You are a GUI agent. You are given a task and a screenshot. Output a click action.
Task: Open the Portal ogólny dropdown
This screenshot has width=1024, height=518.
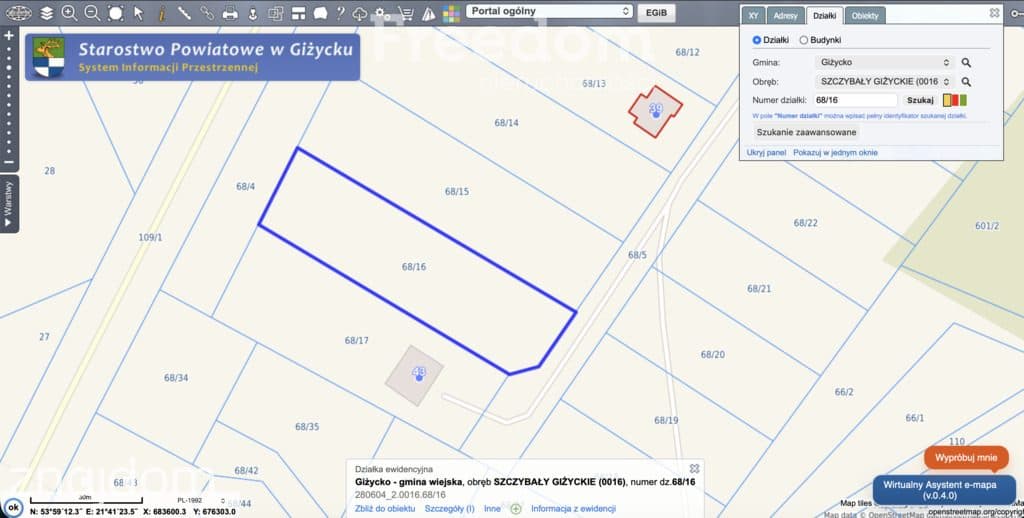click(549, 11)
